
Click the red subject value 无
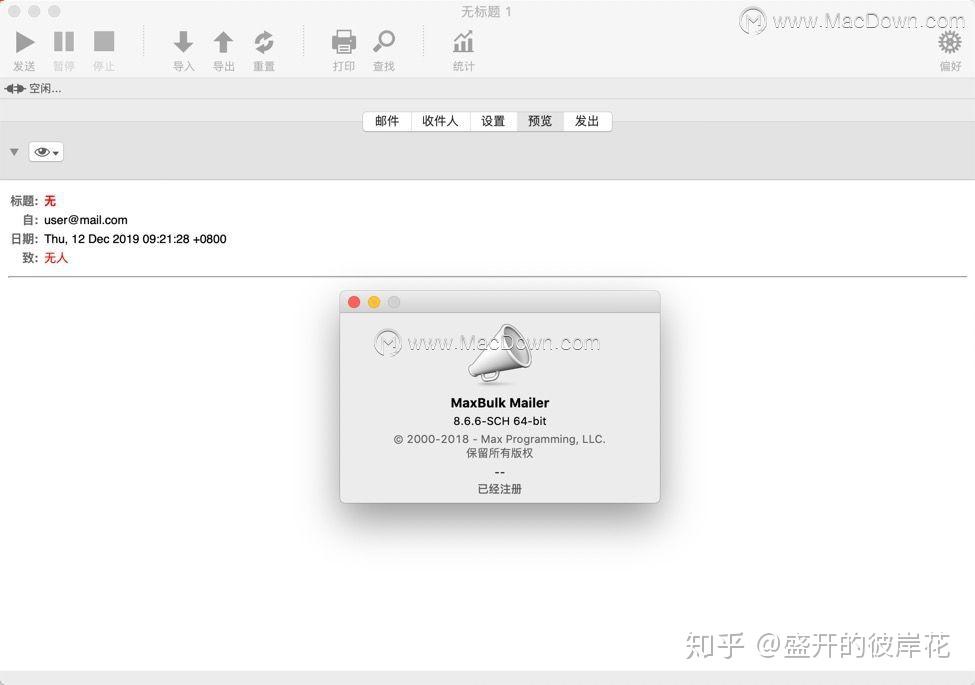point(50,201)
